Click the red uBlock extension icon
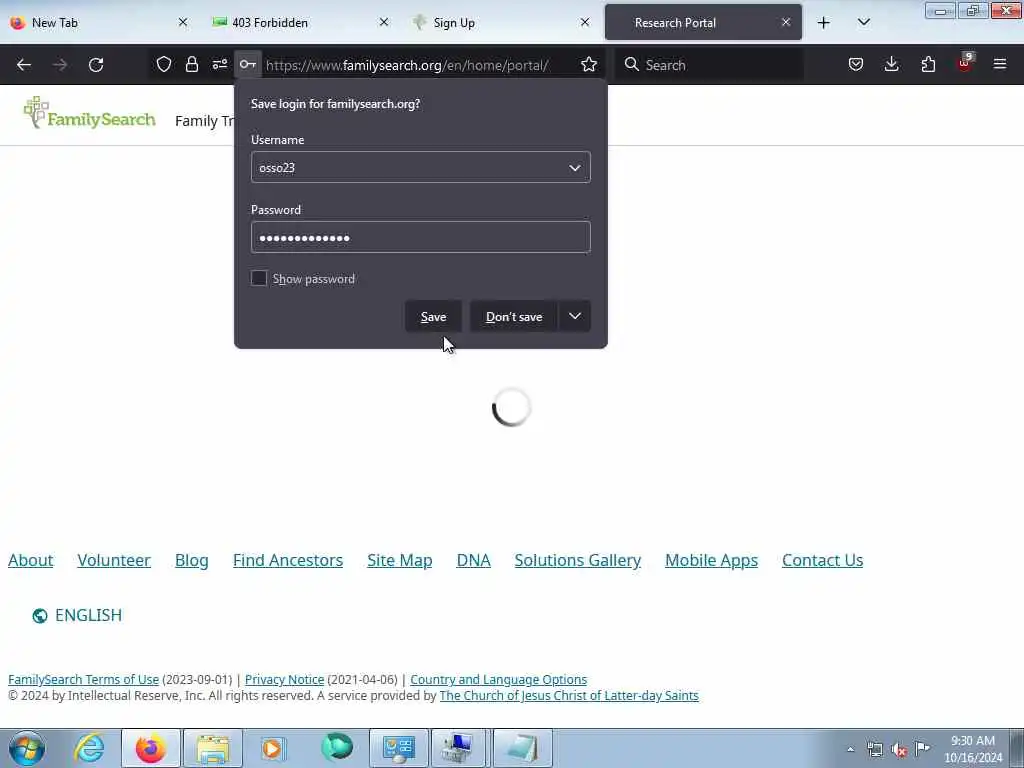The image size is (1024, 768). pyautogui.click(x=965, y=63)
